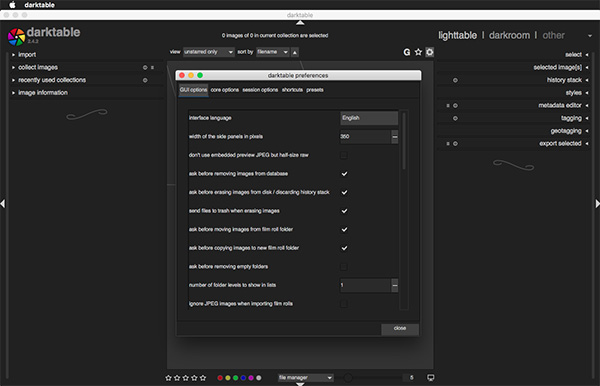Image resolution: width=600 pixels, height=386 pixels.
Task: Switch to session options tab
Action: click(x=260, y=90)
